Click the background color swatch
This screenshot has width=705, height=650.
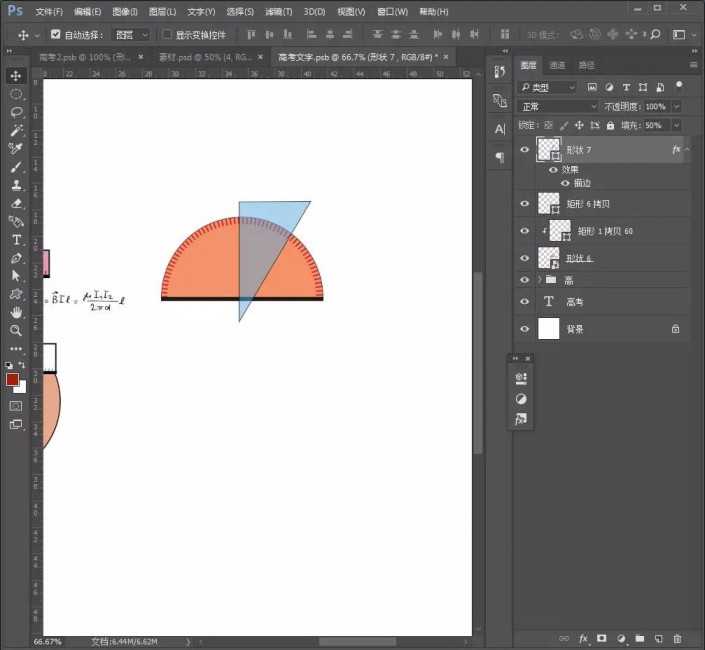[22, 388]
